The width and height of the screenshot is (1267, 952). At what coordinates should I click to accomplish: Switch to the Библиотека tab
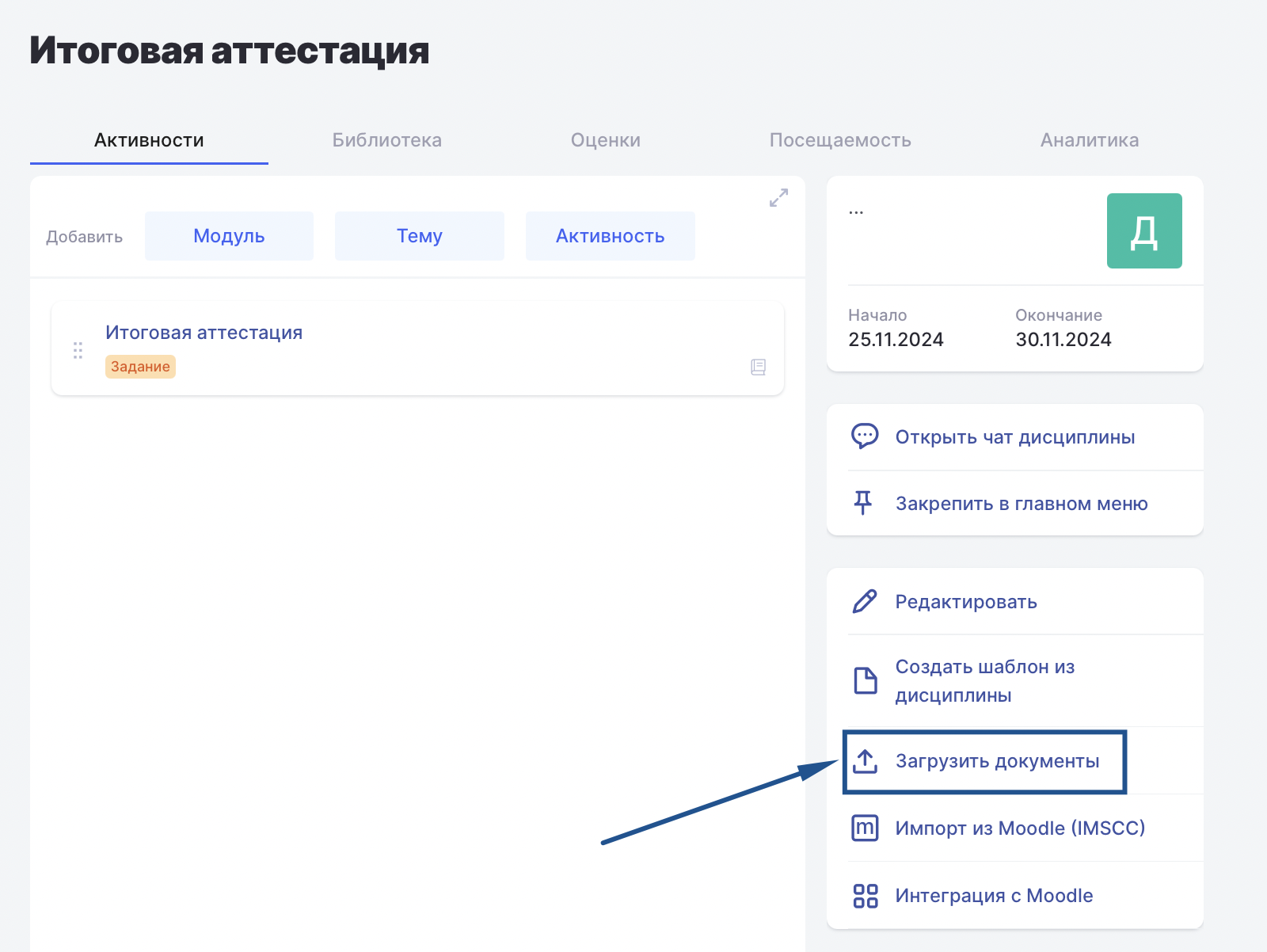point(386,140)
